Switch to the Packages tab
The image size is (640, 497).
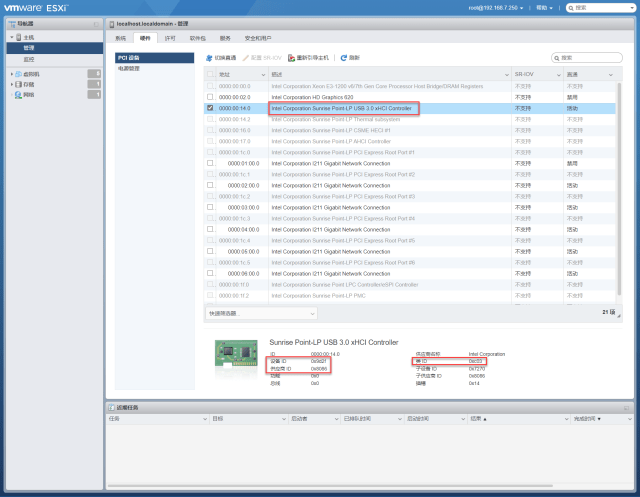198,38
